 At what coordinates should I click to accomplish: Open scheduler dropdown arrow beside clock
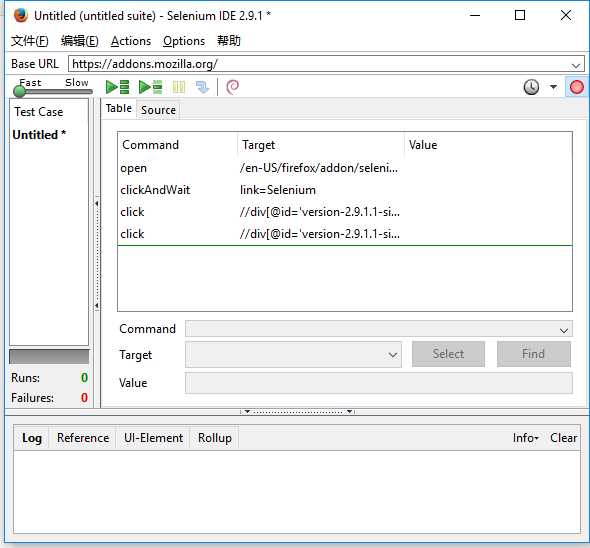click(x=553, y=87)
